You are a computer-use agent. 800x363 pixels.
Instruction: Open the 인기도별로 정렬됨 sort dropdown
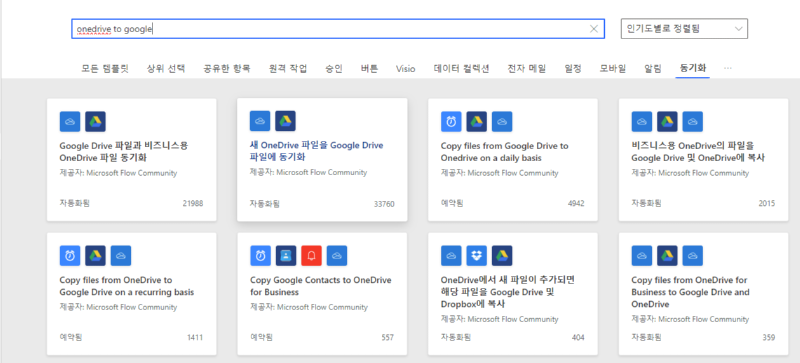pyautogui.click(x=684, y=29)
